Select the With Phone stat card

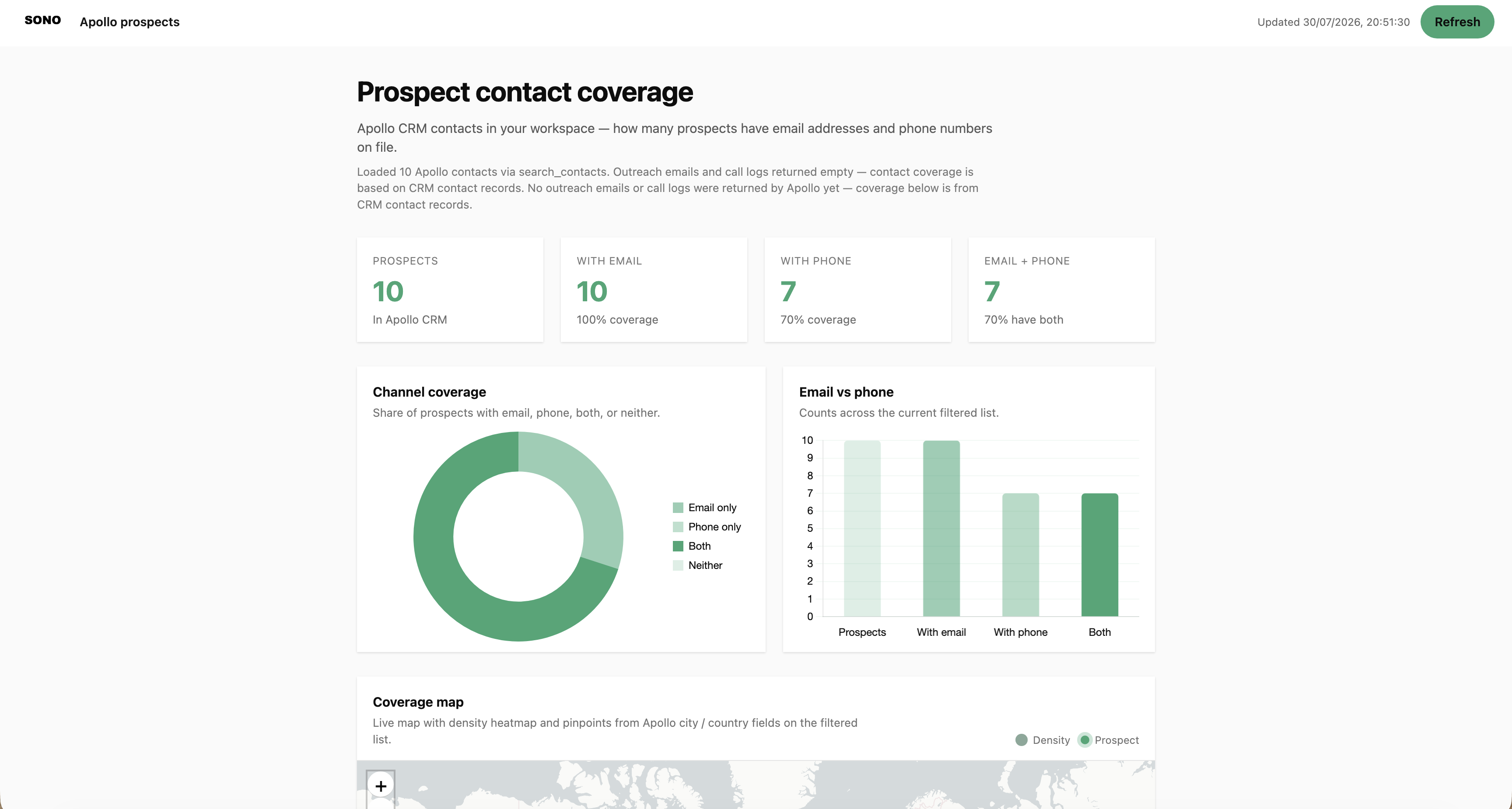click(857, 290)
